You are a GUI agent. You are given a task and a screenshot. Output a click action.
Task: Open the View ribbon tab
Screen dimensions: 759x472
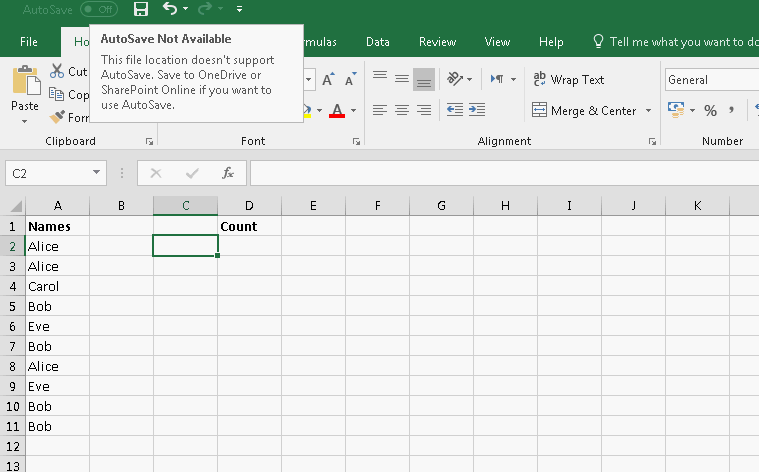click(497, 42)
